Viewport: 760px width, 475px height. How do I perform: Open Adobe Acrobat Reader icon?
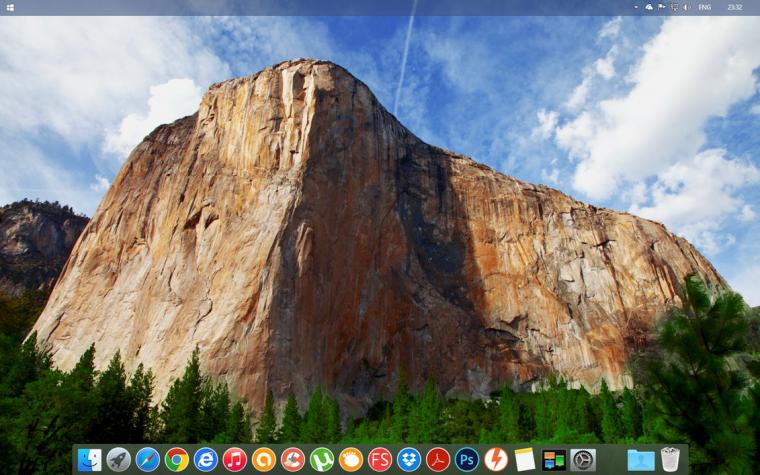pyautogui.click(x=438, y=459)
